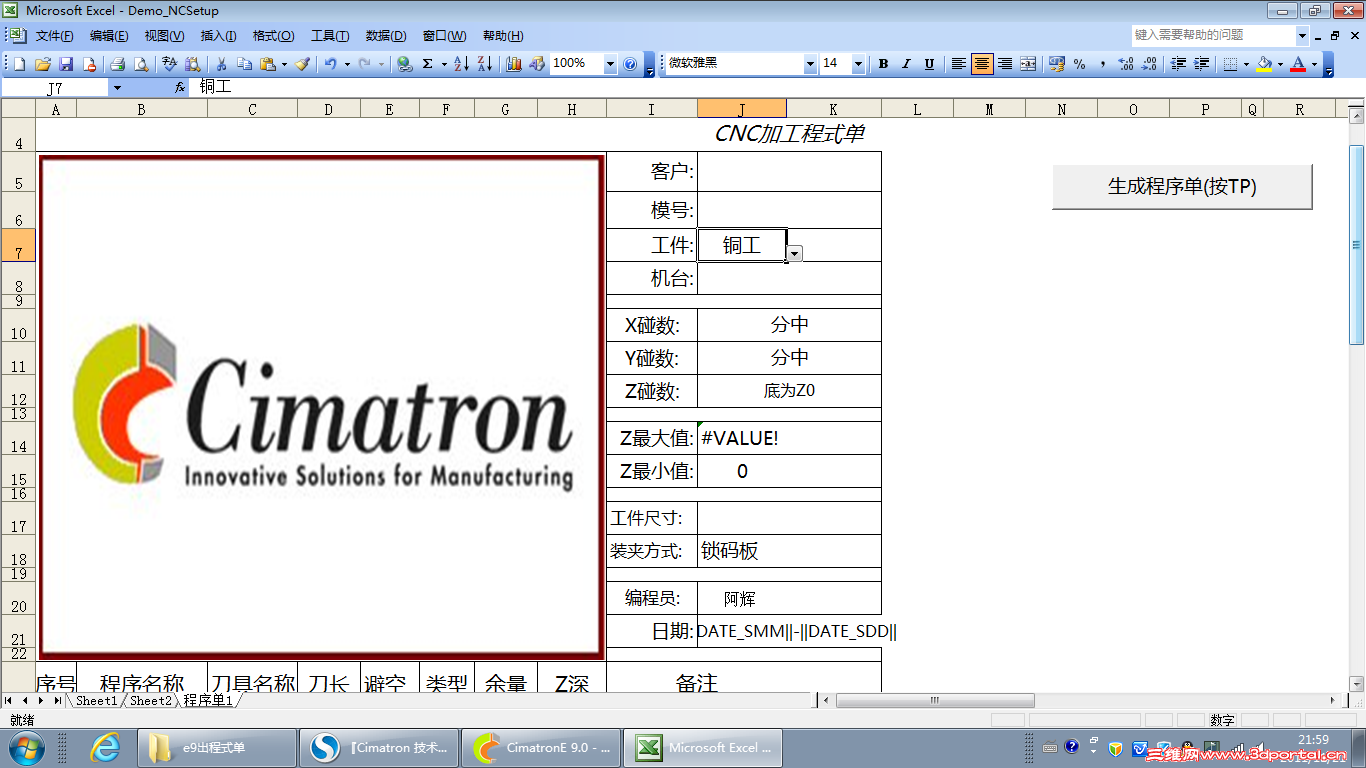Open Print Preview
The image size is (1366, 768).
click(x=141, y=64)
